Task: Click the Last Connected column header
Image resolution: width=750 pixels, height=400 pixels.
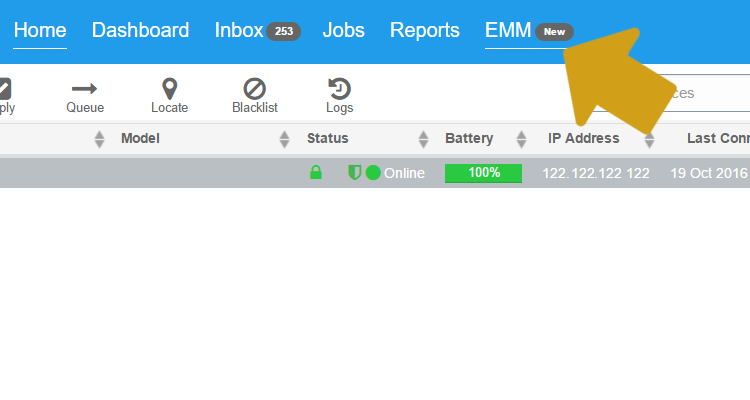Action: 718,139
